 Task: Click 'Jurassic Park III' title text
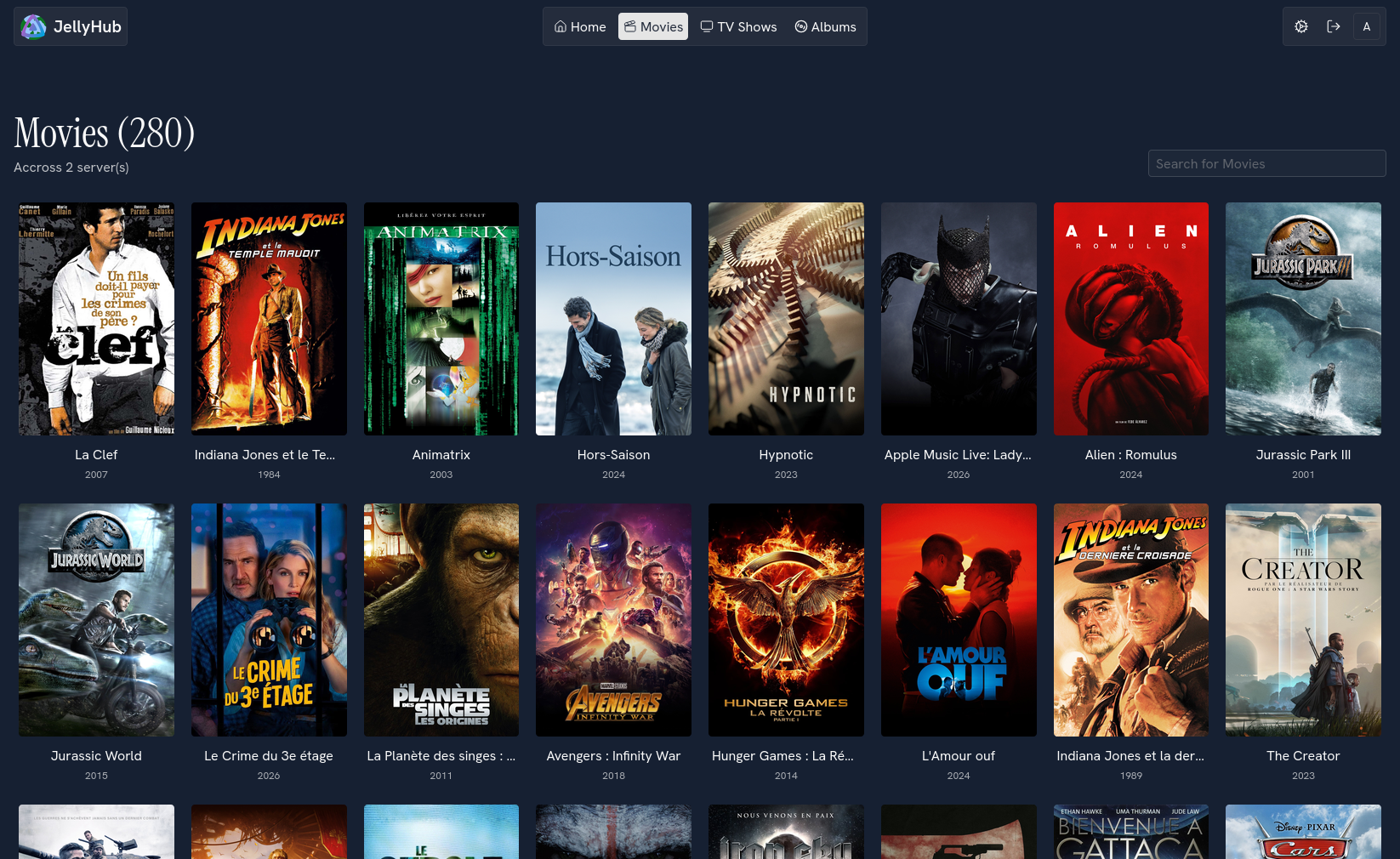point(1303,455)
